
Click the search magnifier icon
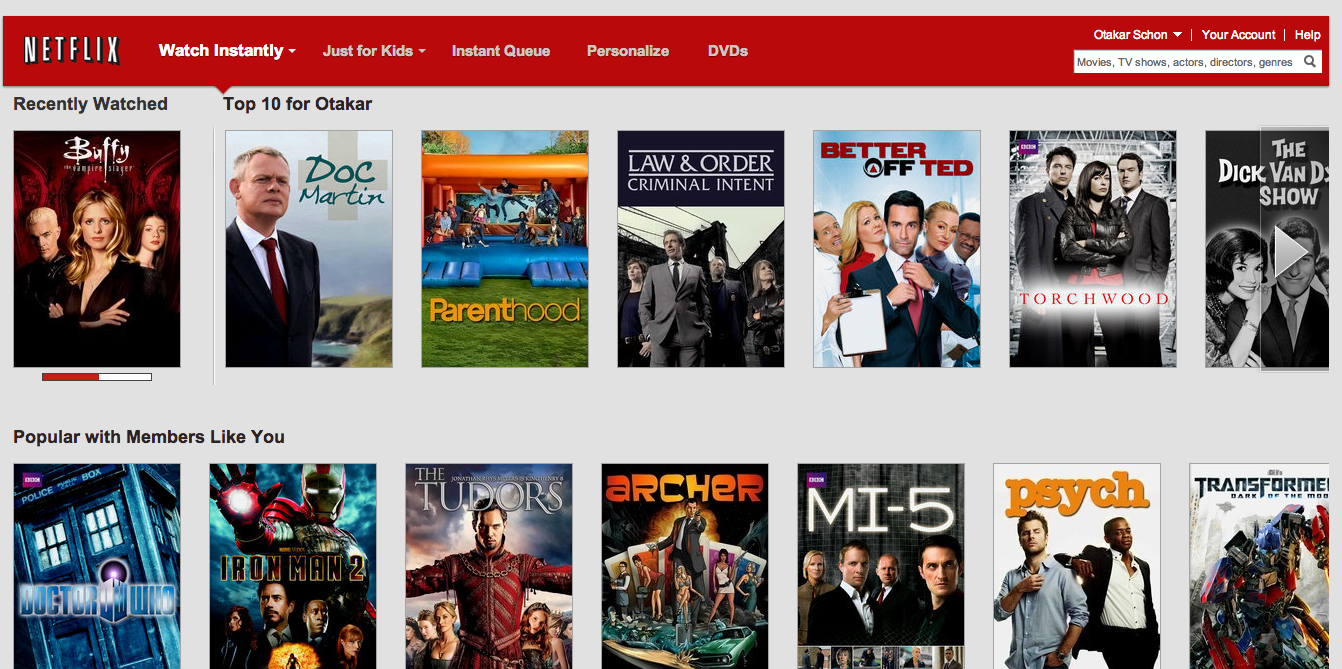(1310, 62)
